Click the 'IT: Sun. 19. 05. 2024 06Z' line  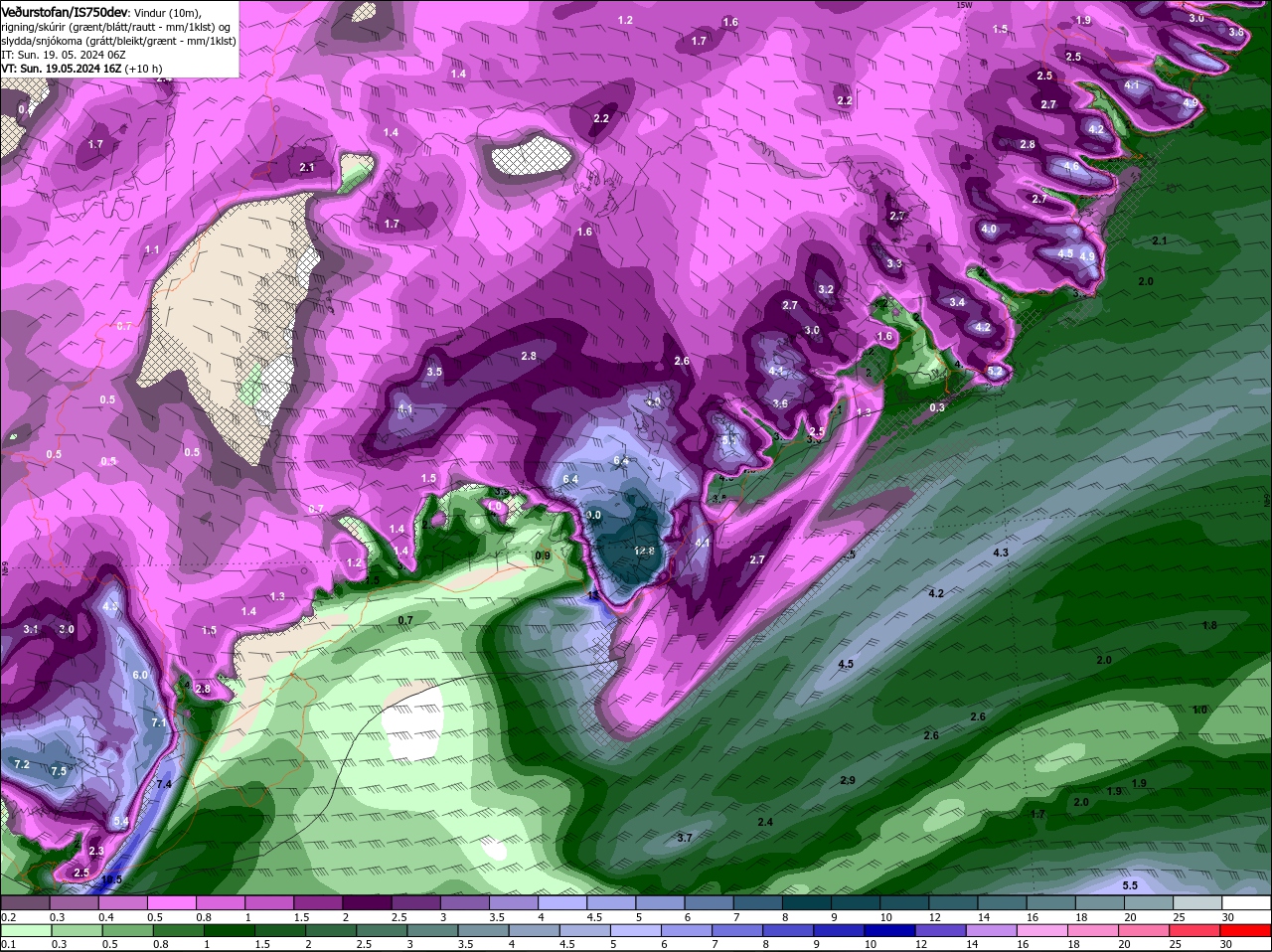click(x=63, y=55)
